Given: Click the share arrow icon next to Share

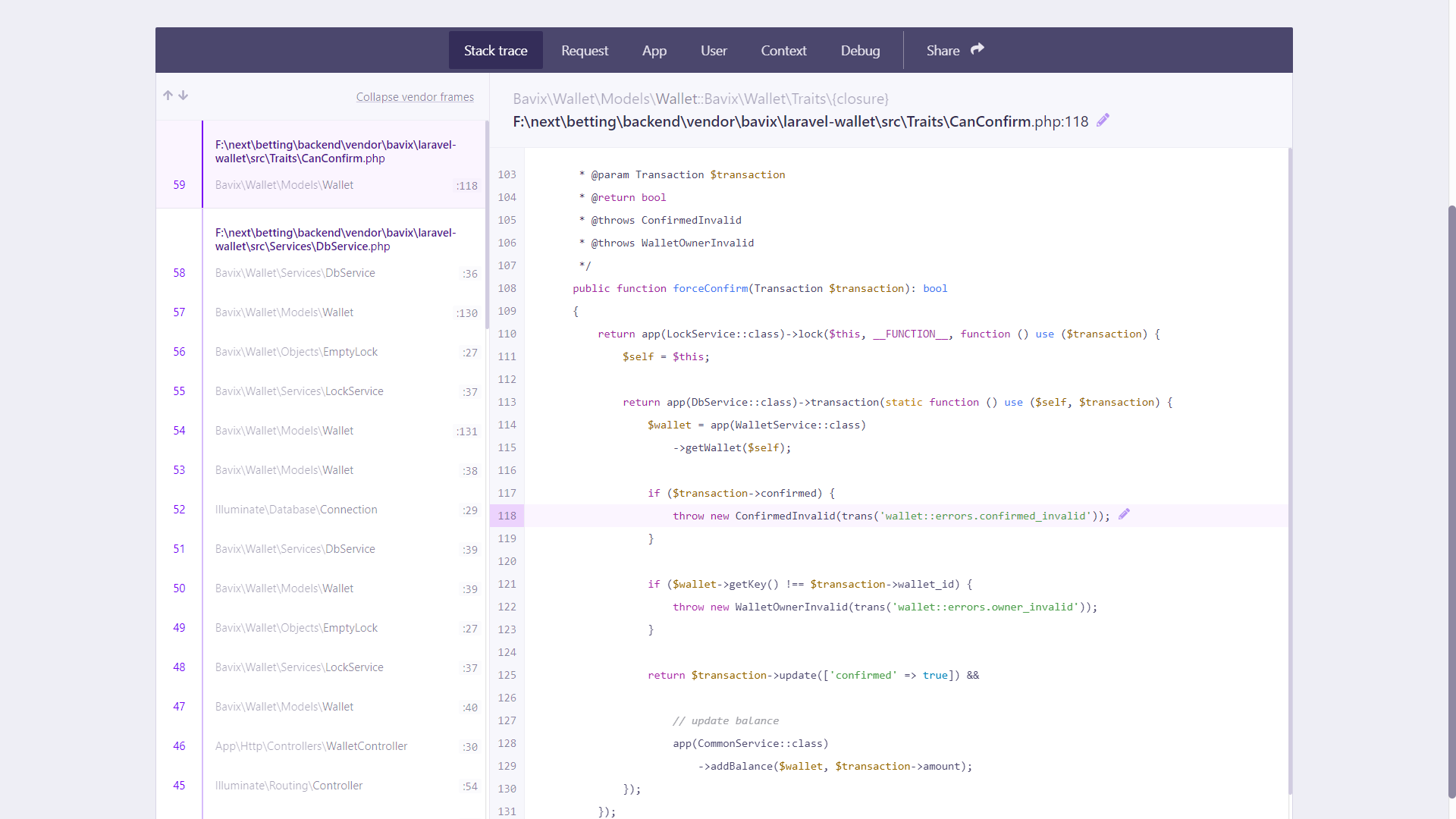Looking at the screenshot, I should [x=977, y=49].
